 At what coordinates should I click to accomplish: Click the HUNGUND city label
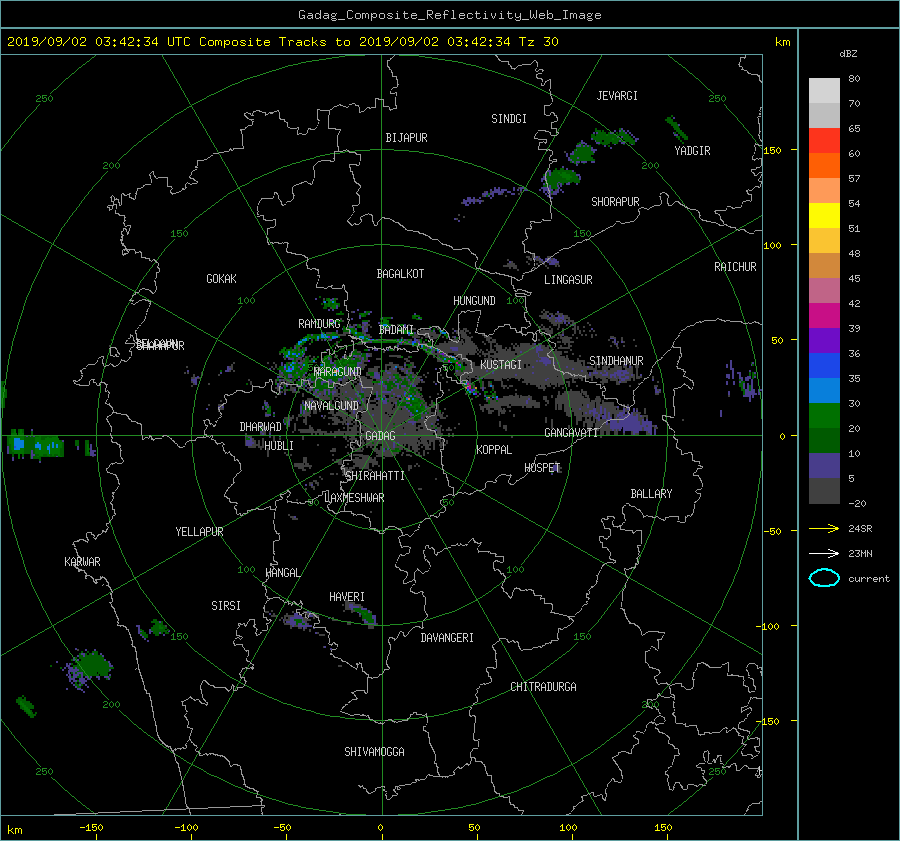pos(474,301)
